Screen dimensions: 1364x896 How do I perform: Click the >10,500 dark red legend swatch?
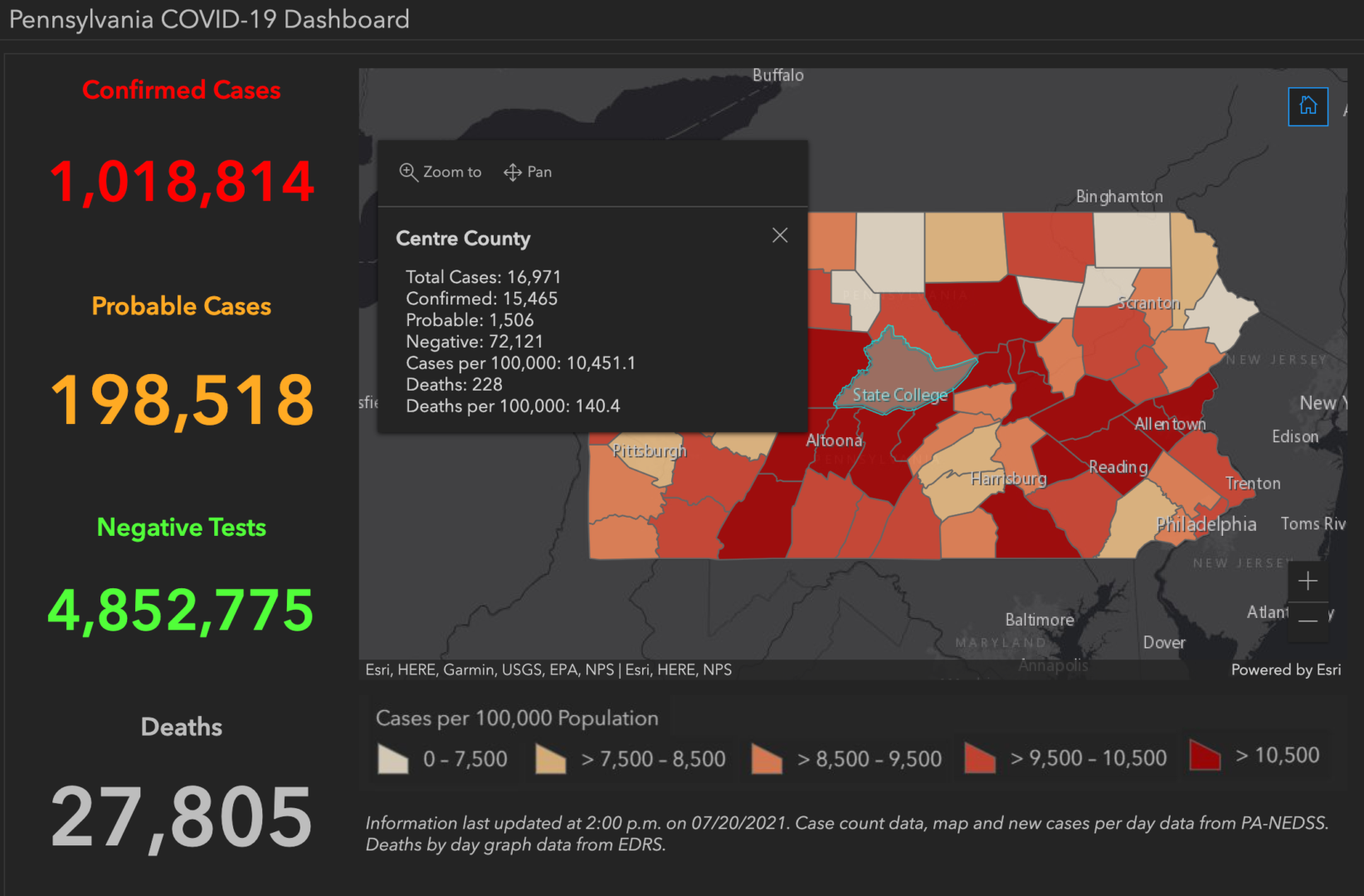[x=1205, y=756]
